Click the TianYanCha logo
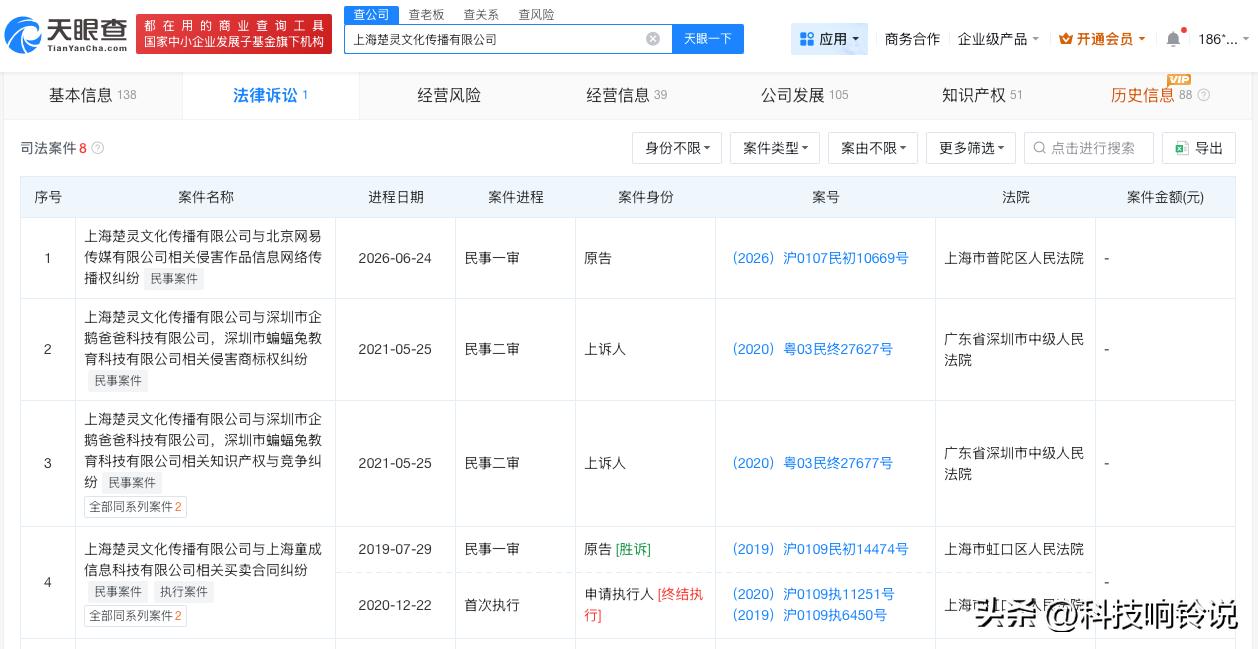 66,35
